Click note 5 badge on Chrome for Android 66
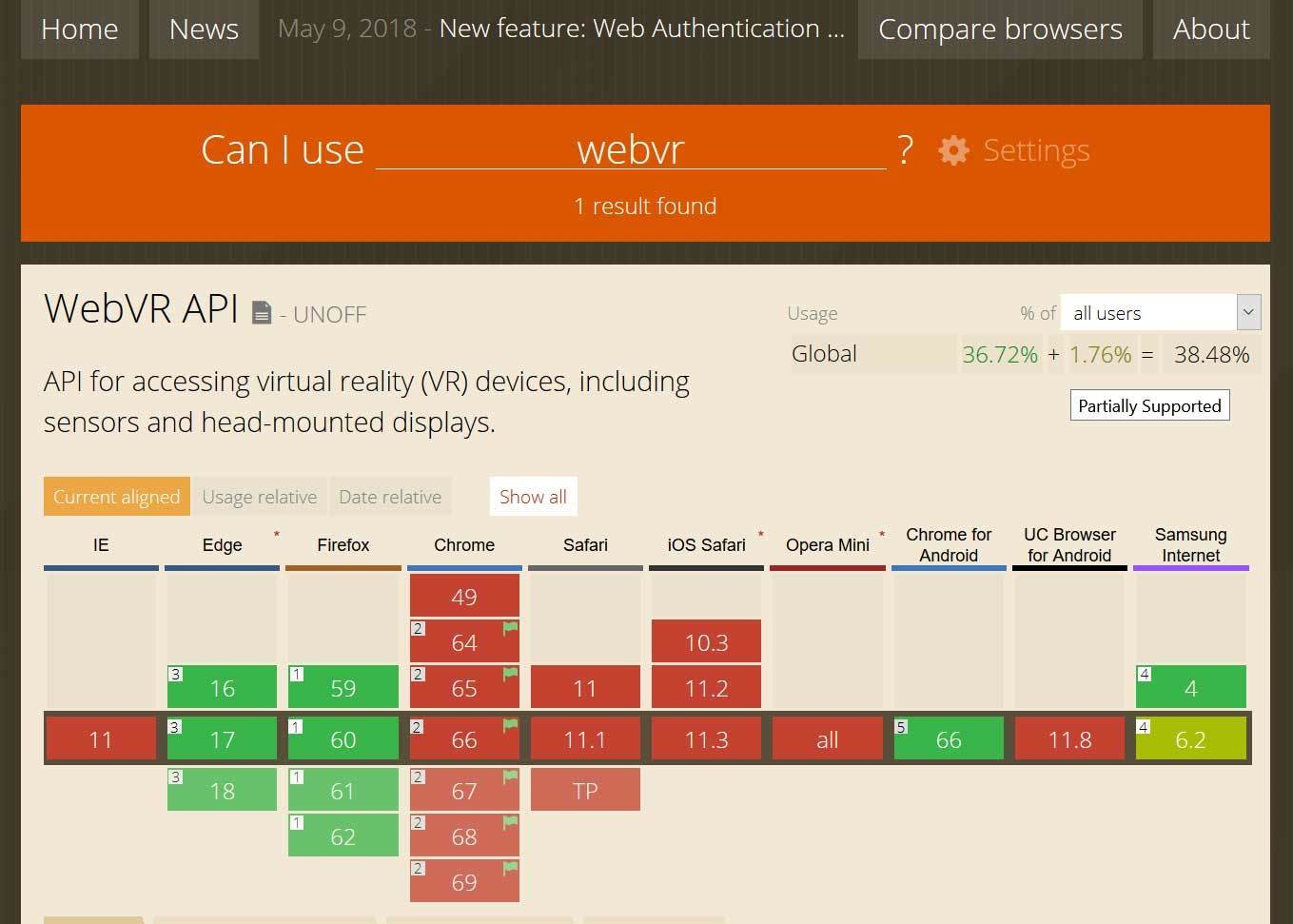 pyautogui.click(x=901, y=727)
